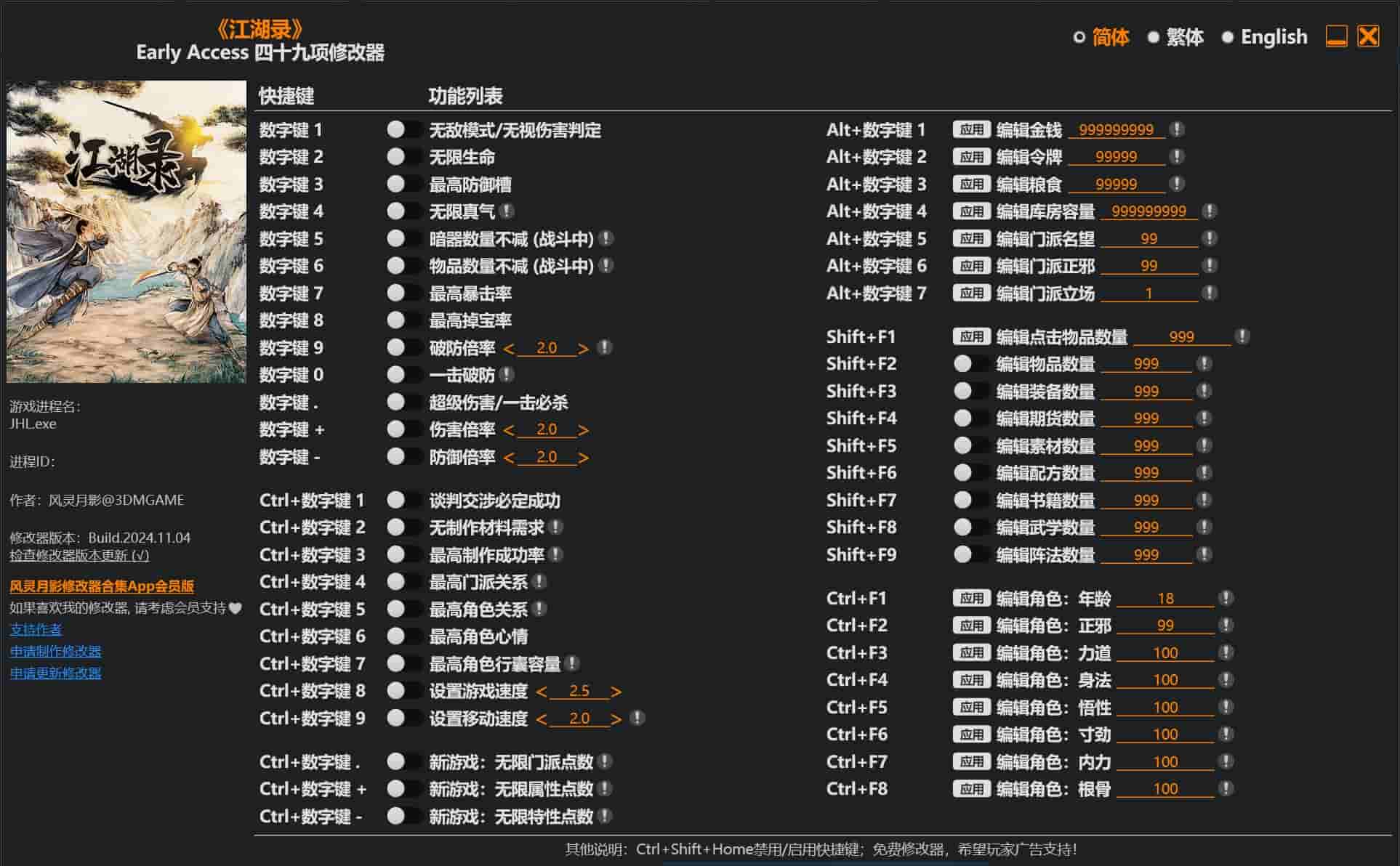This screenshot has width=1400, height=866.
Task: Click info icon beside 编辑角色：年龄
Action: point(1226,598)
